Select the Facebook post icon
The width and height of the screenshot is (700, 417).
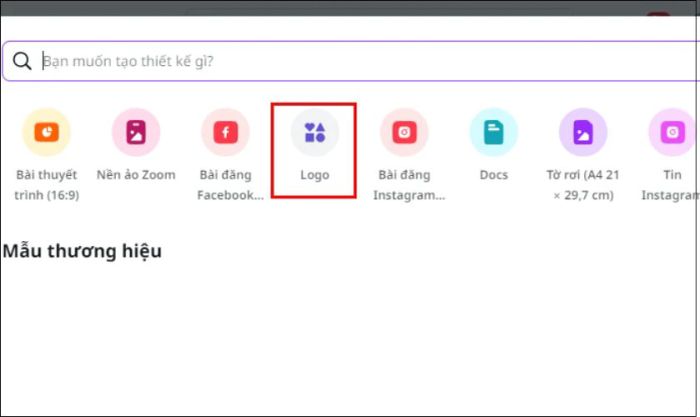[x=225, y=132]
